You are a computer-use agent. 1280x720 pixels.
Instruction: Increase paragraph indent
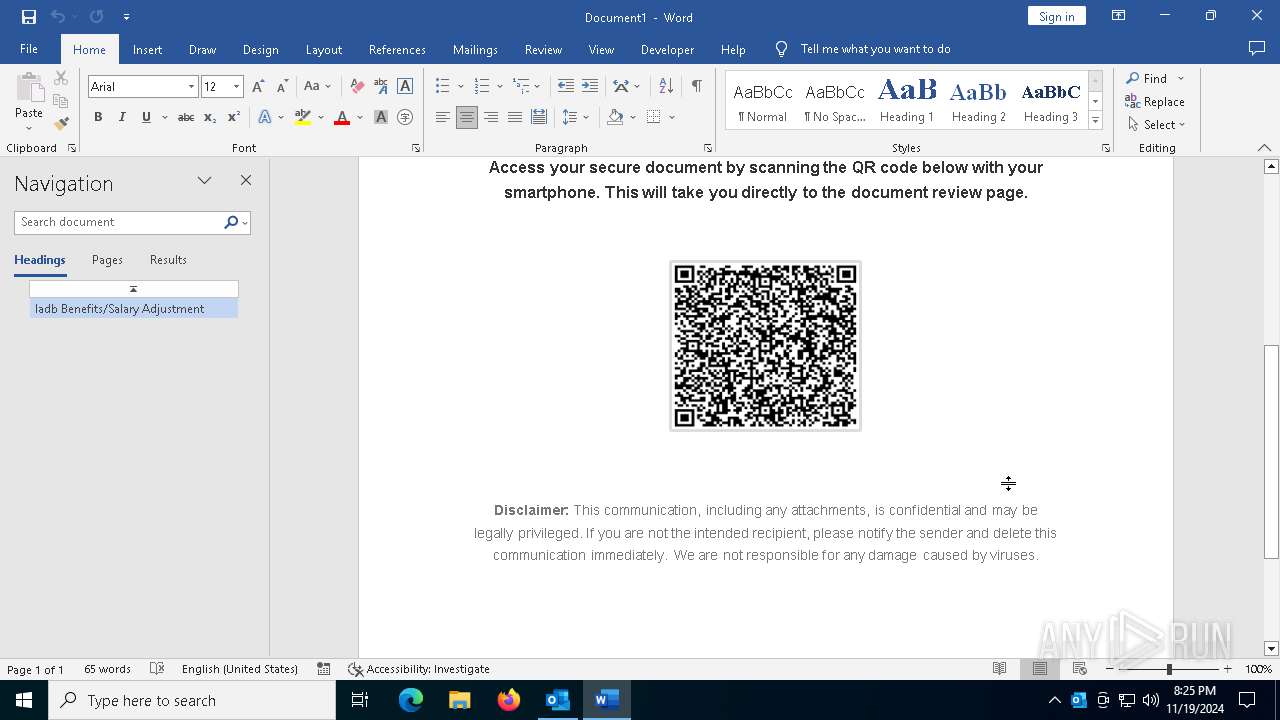590,87
